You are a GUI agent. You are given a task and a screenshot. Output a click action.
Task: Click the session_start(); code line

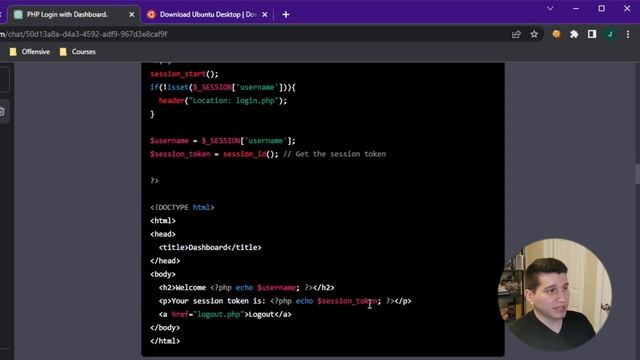(184, 74)
